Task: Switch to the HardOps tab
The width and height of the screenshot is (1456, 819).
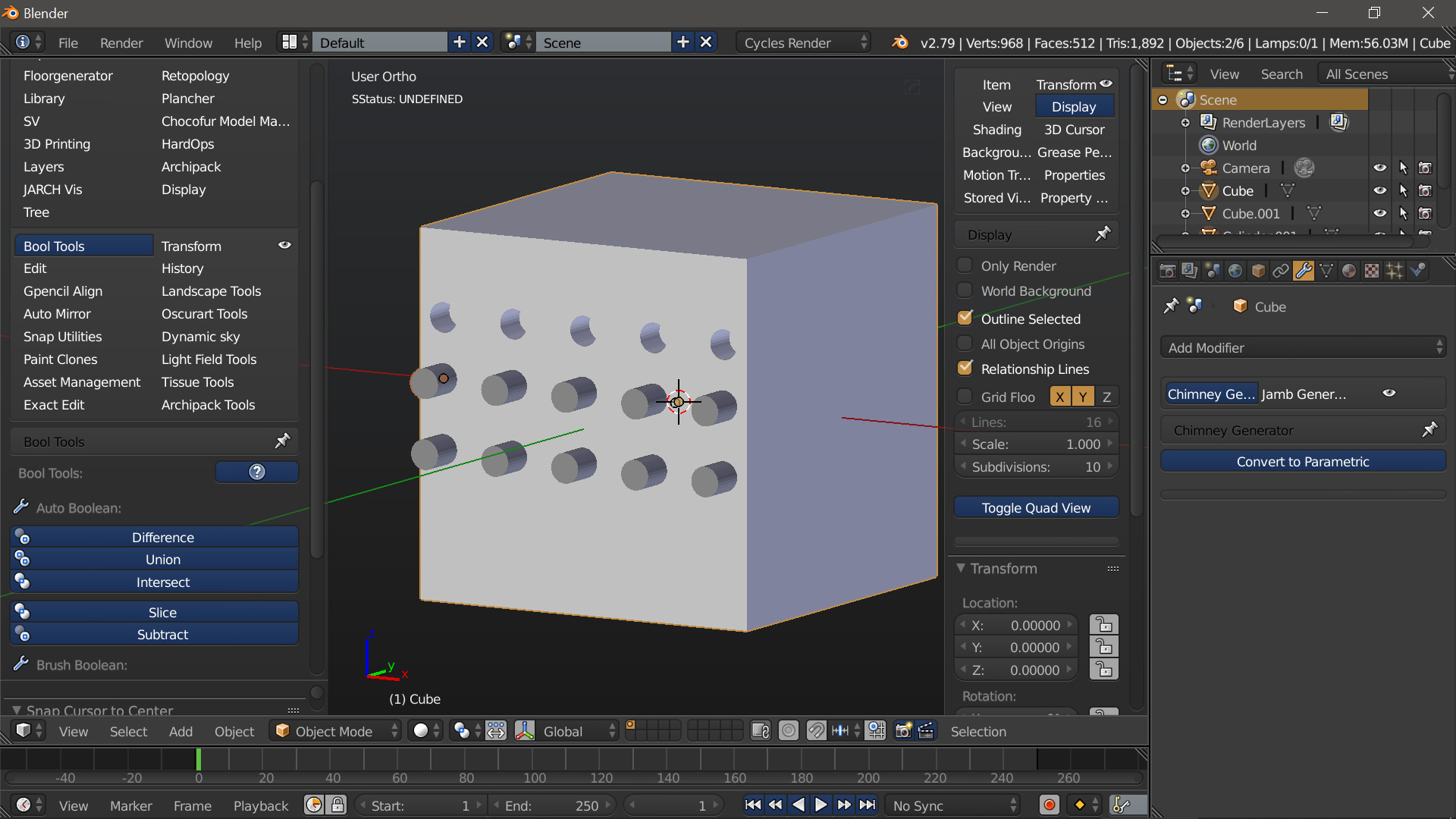Action: (x=187, y=144)
